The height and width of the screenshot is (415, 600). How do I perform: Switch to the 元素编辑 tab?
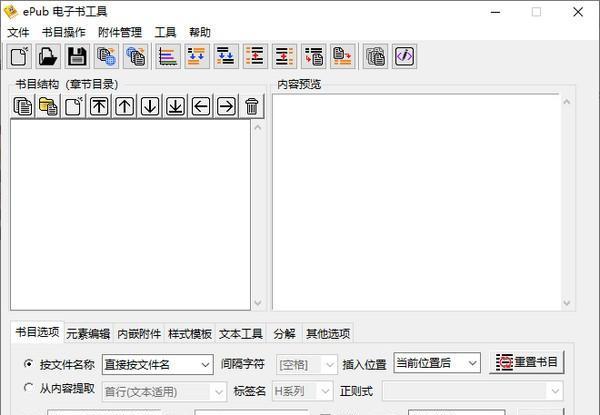tap(88, 334)
